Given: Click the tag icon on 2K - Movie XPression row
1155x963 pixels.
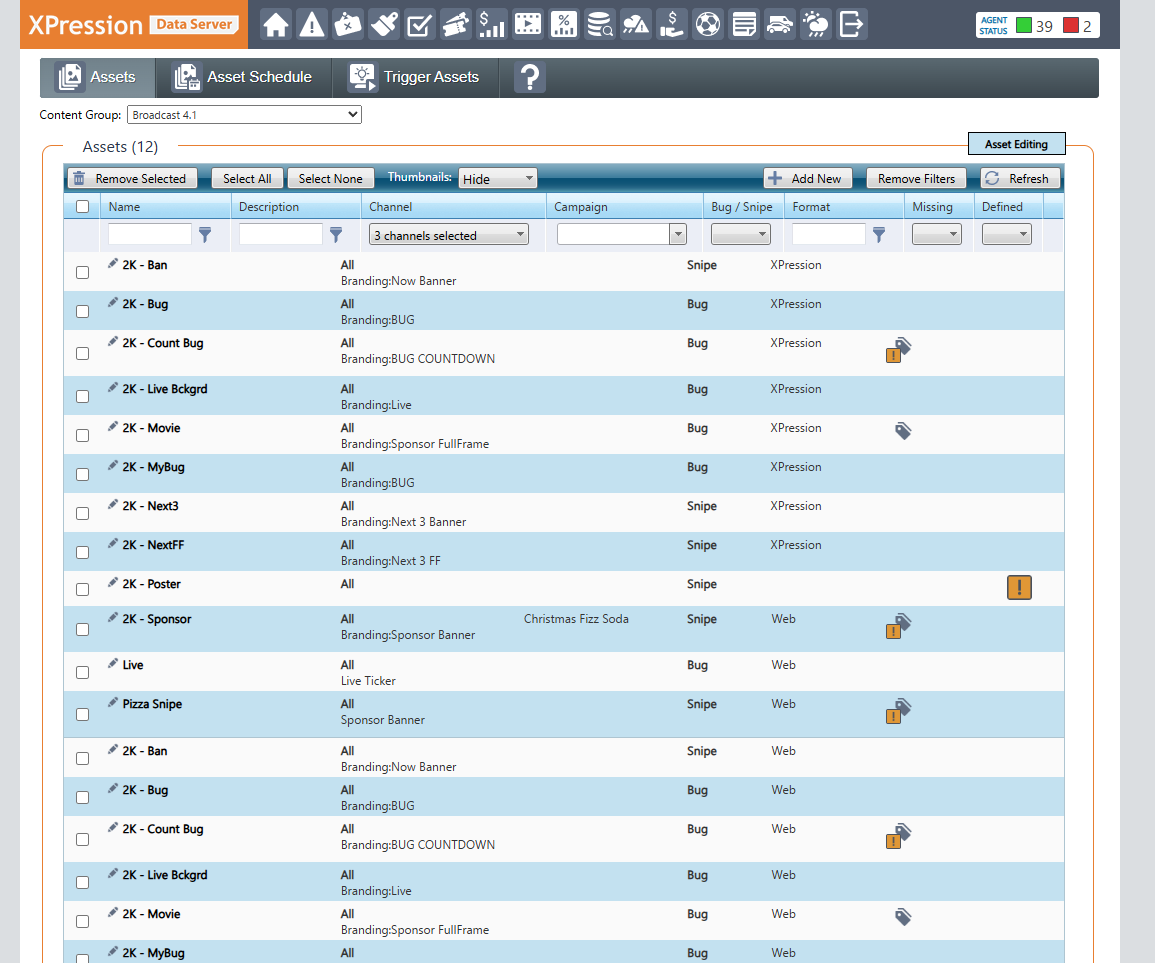Looking at the screenshot, I should tap(902, 431).
